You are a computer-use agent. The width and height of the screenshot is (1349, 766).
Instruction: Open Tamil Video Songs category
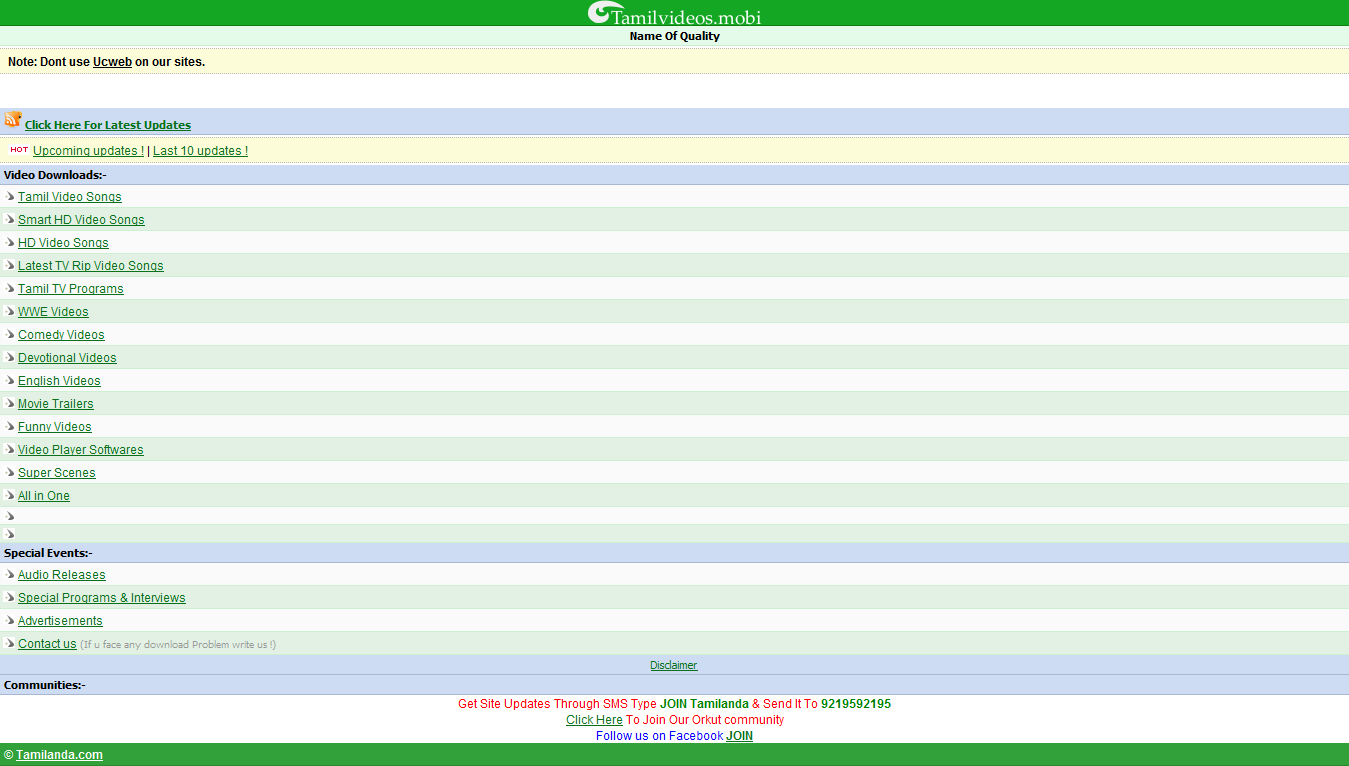coord(70,197)
